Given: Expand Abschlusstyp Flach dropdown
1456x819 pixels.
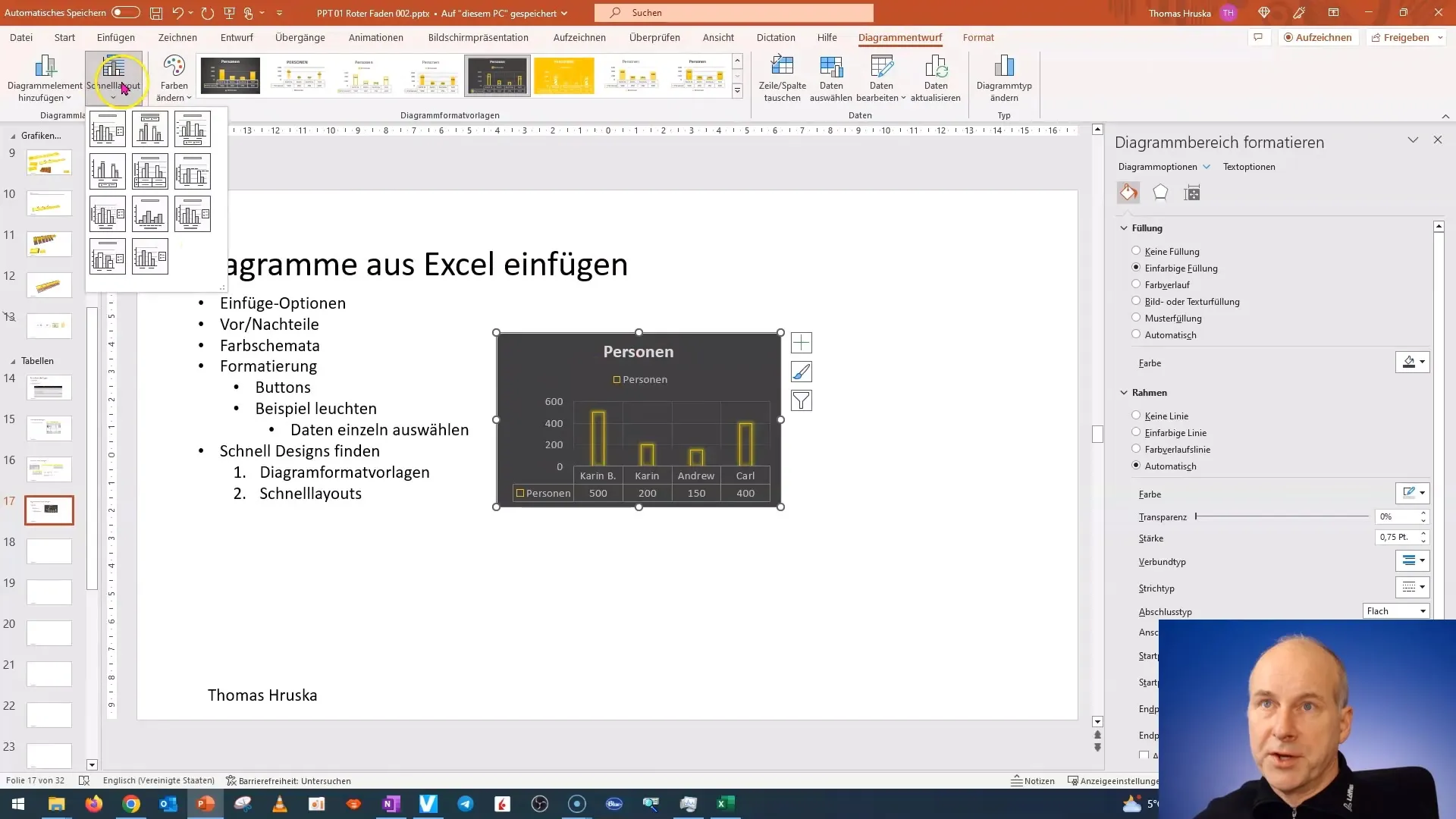Looking at the screenshot, I should (x=1422, y=611).
